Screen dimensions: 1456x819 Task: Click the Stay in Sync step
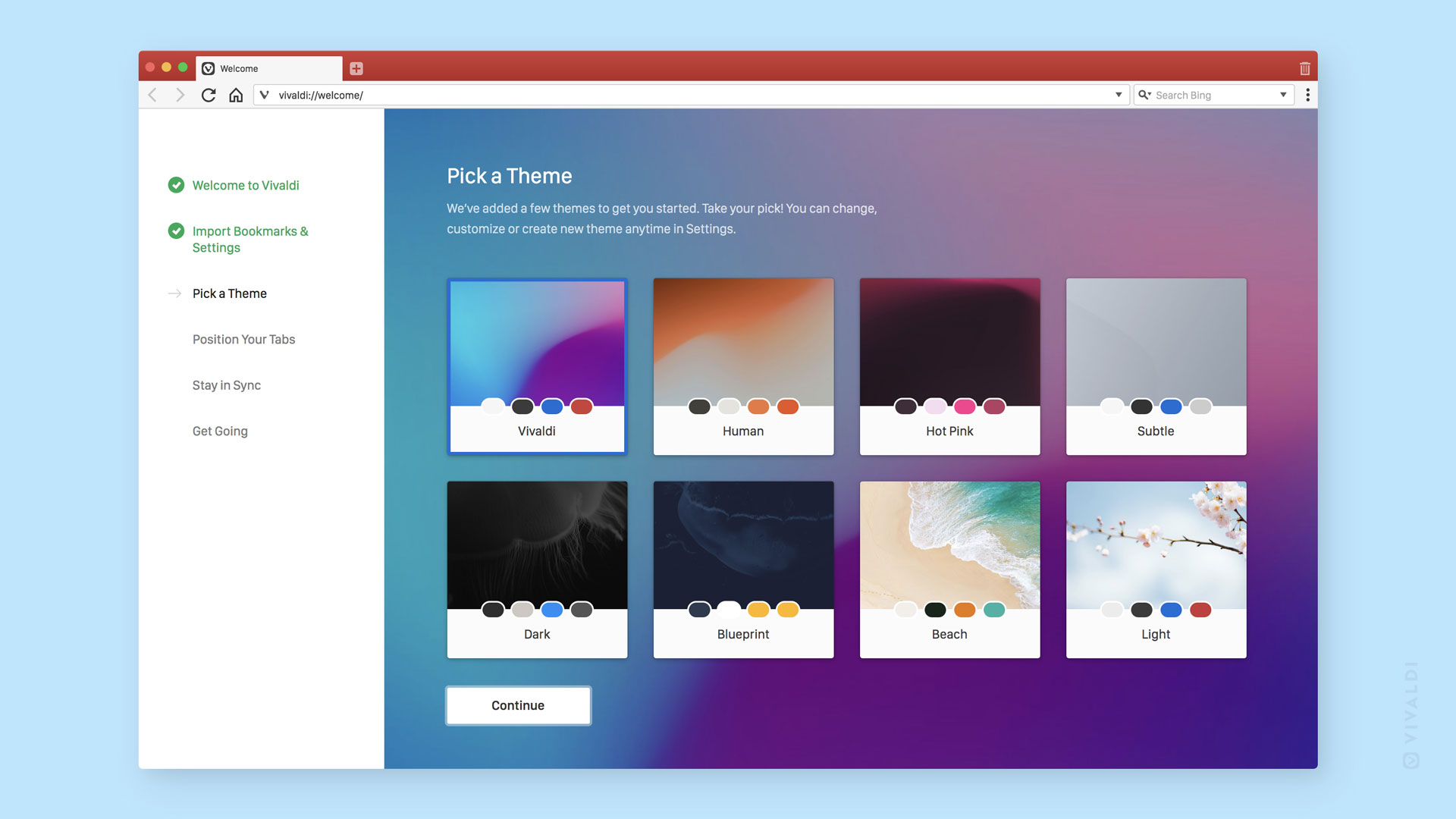(227, 384)
